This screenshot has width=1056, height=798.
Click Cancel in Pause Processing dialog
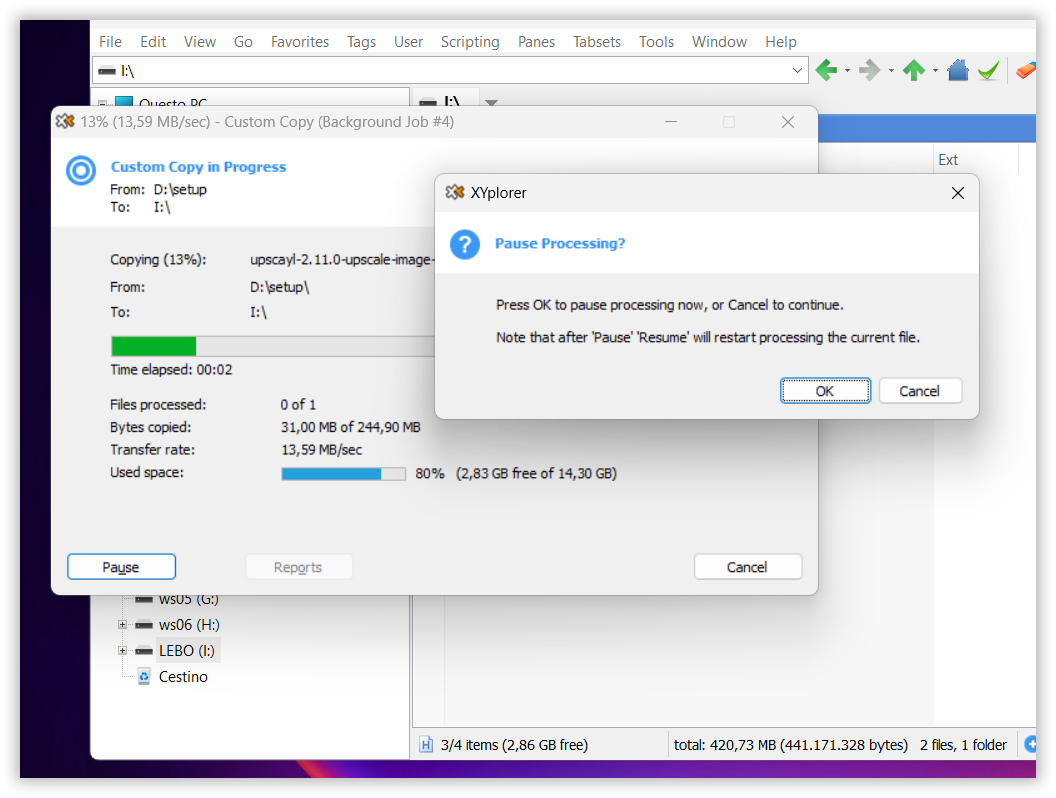(x=919, y=391)
